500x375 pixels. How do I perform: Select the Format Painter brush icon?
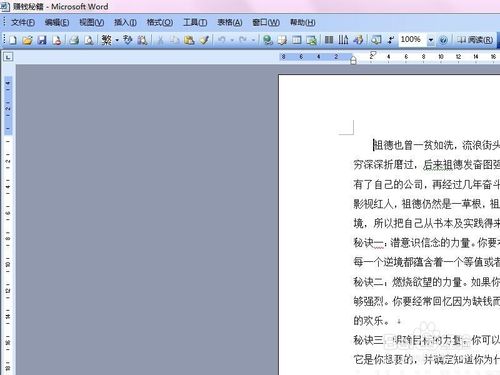[x=204, y=40]
